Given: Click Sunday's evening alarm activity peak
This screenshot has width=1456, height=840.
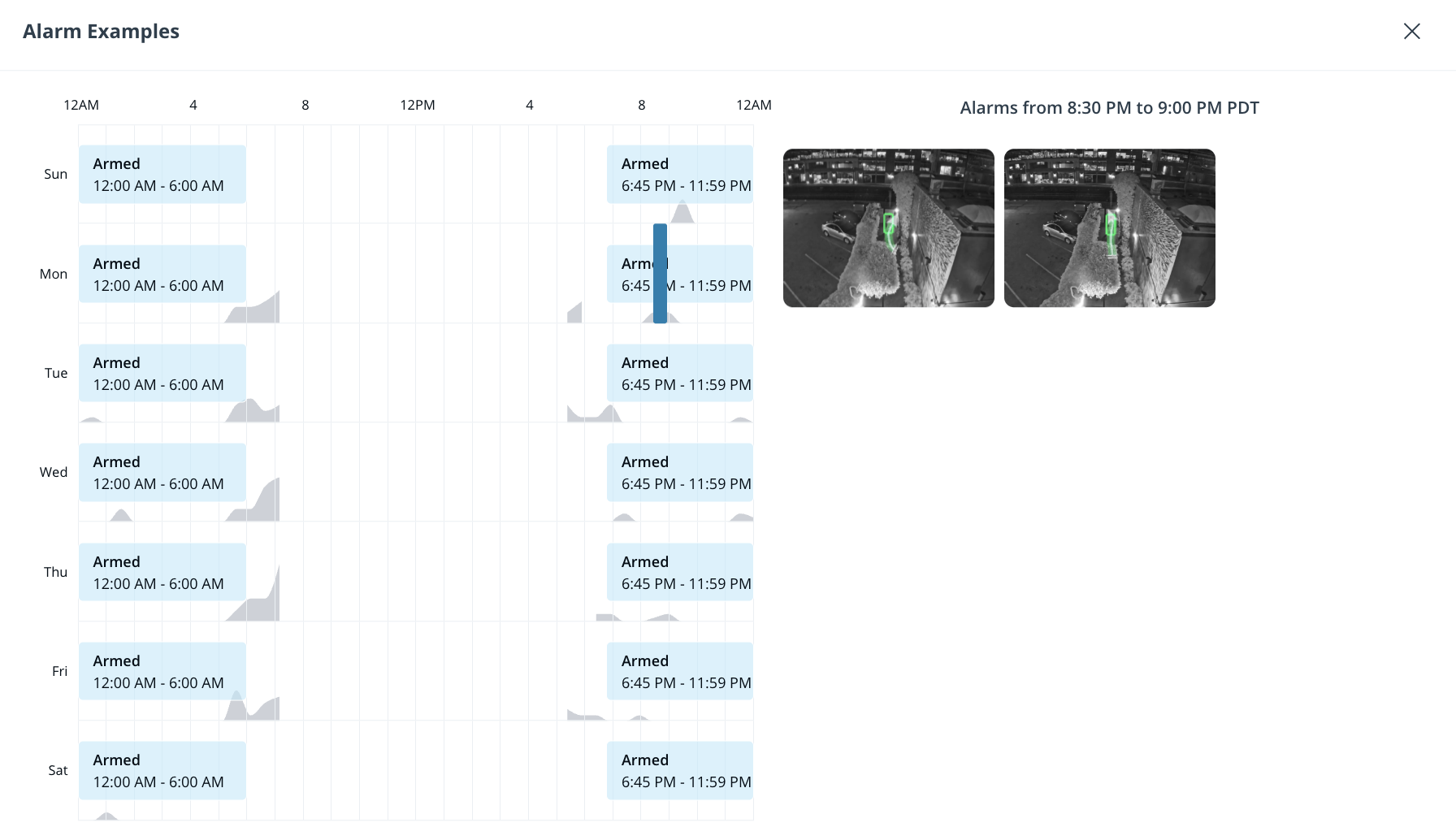Looking at the screenshot, I should pyautogui.click(x=682, y=214).
